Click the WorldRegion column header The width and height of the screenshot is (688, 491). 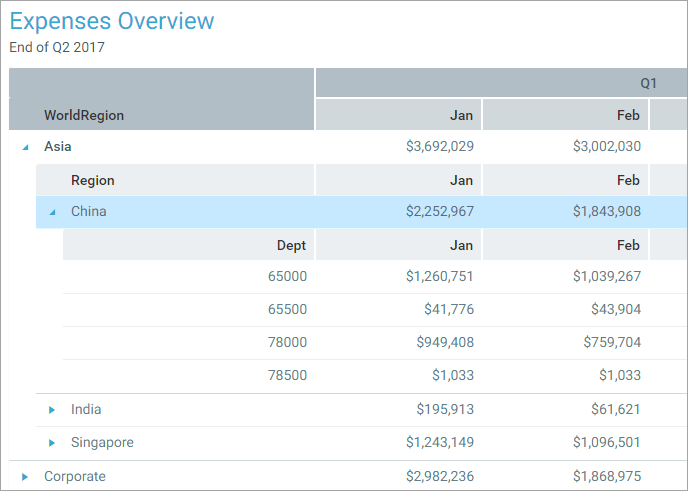click(x=84, y=115)
